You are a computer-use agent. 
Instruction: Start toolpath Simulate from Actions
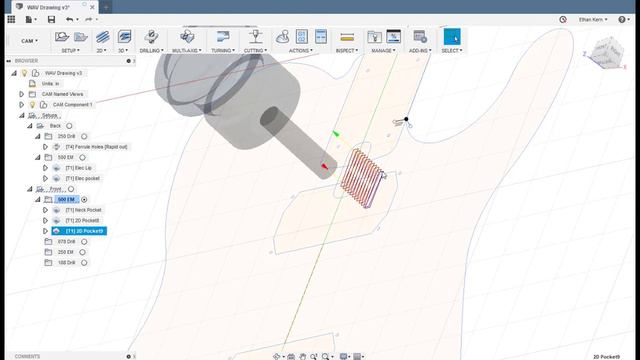click(x=282, y=37)
